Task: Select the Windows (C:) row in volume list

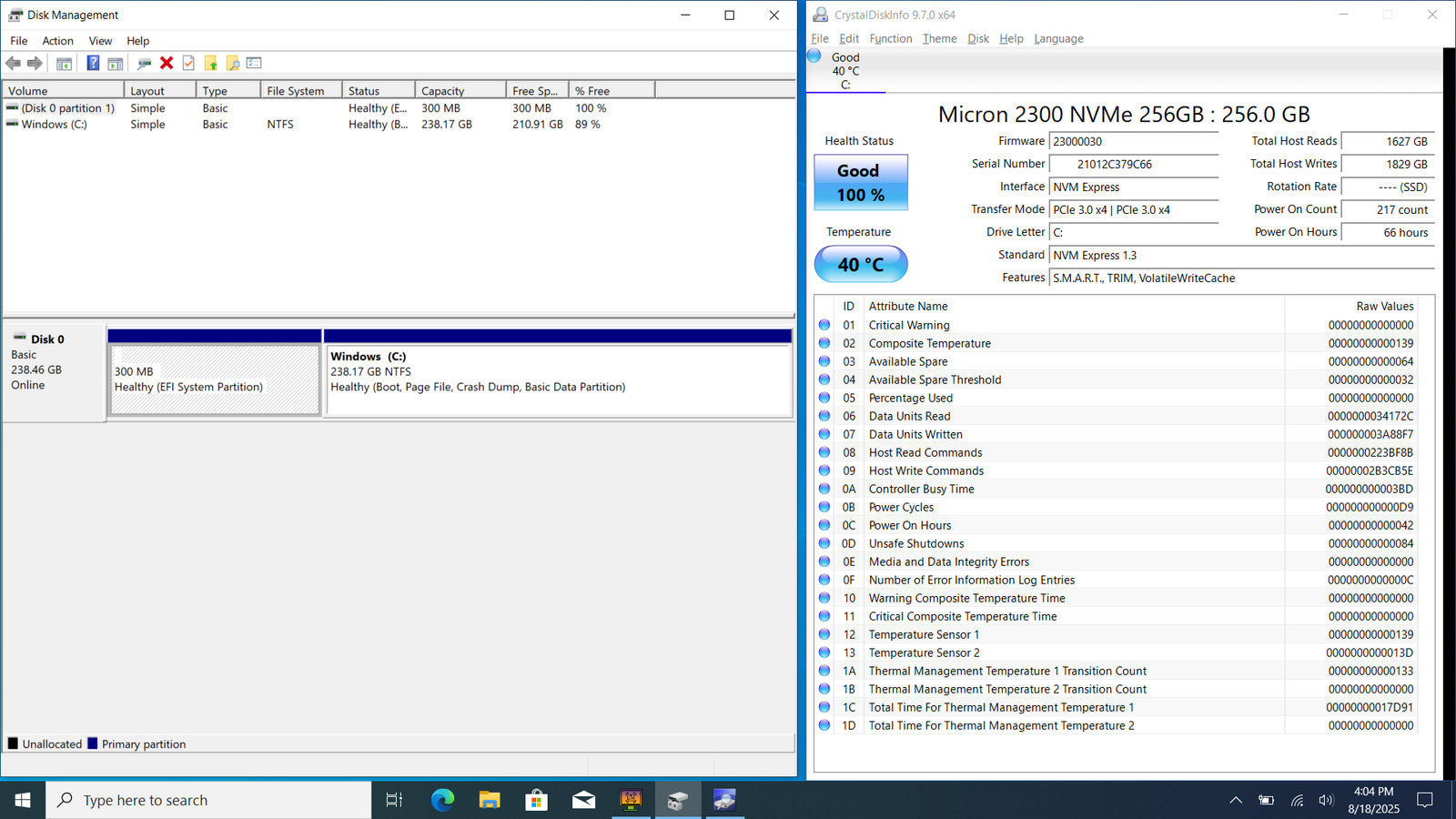Action: click(55, 125)
